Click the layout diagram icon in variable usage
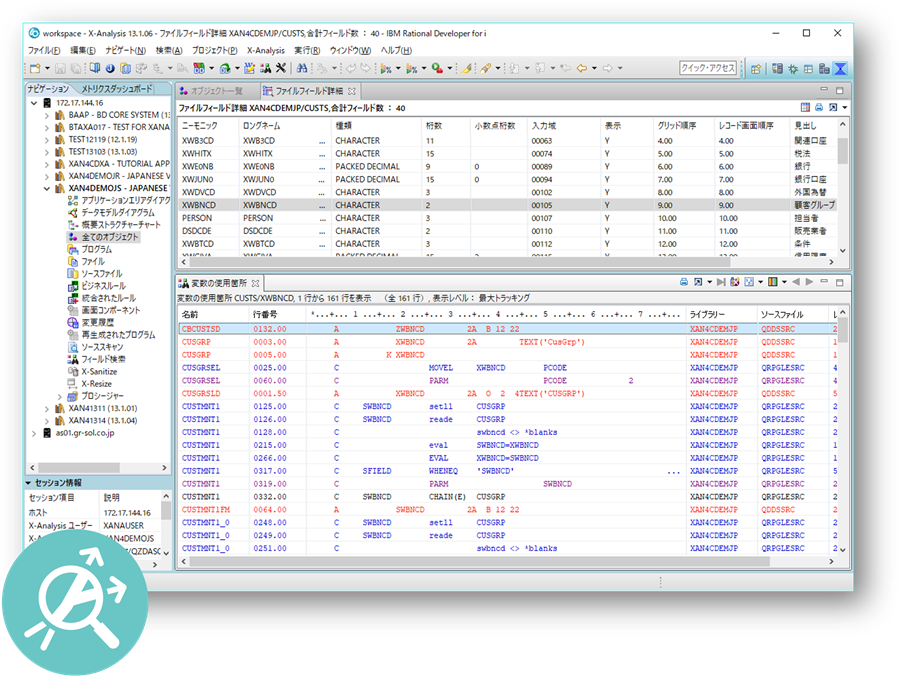900x676 pixels. coord(749,282)
